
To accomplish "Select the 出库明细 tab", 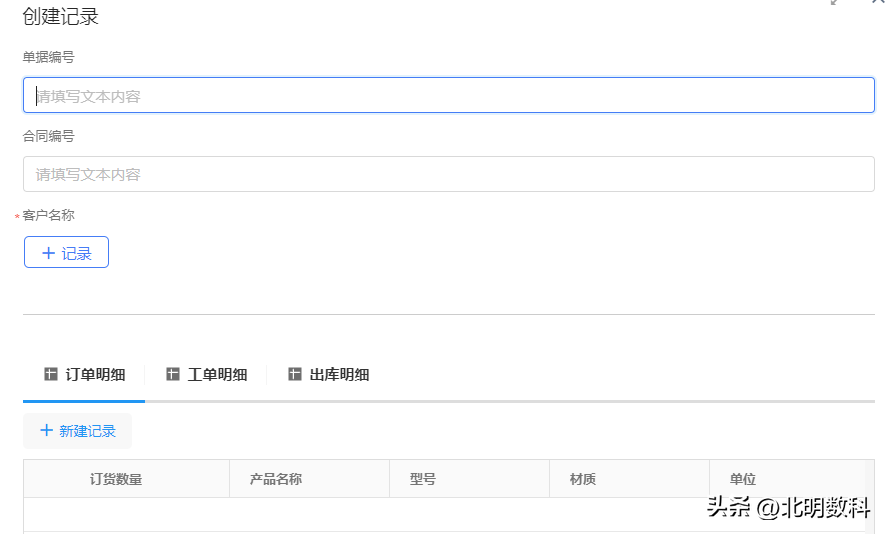I will click(339, 375).
